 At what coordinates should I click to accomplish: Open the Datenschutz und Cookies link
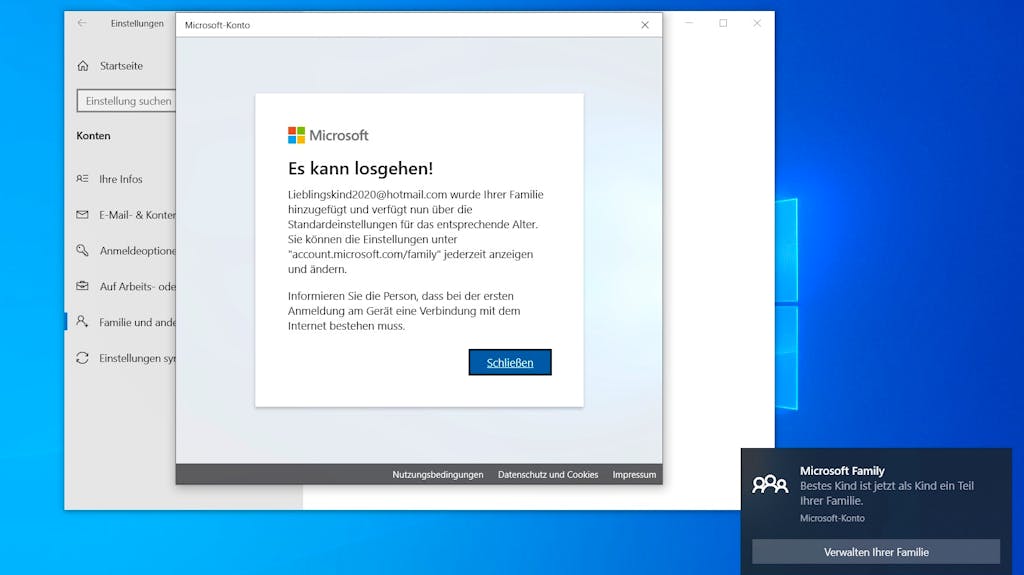[548, 474]
